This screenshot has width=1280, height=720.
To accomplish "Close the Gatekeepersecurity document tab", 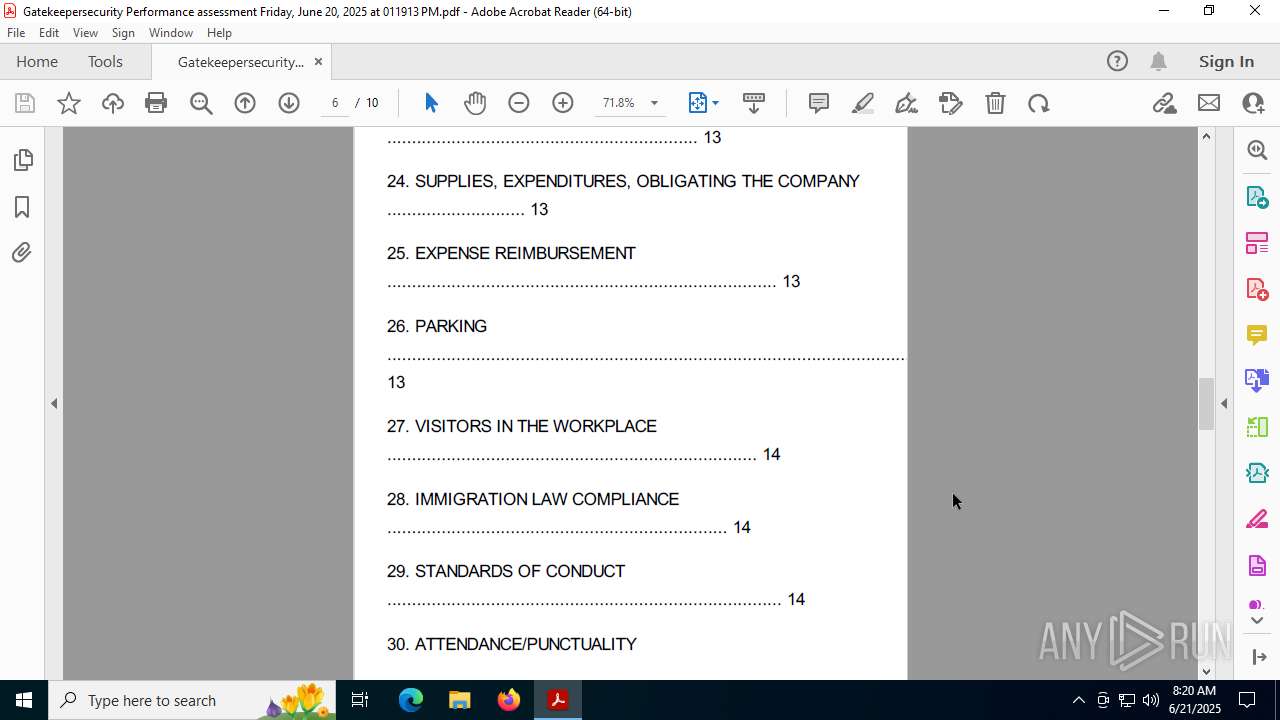I will 318,62.
